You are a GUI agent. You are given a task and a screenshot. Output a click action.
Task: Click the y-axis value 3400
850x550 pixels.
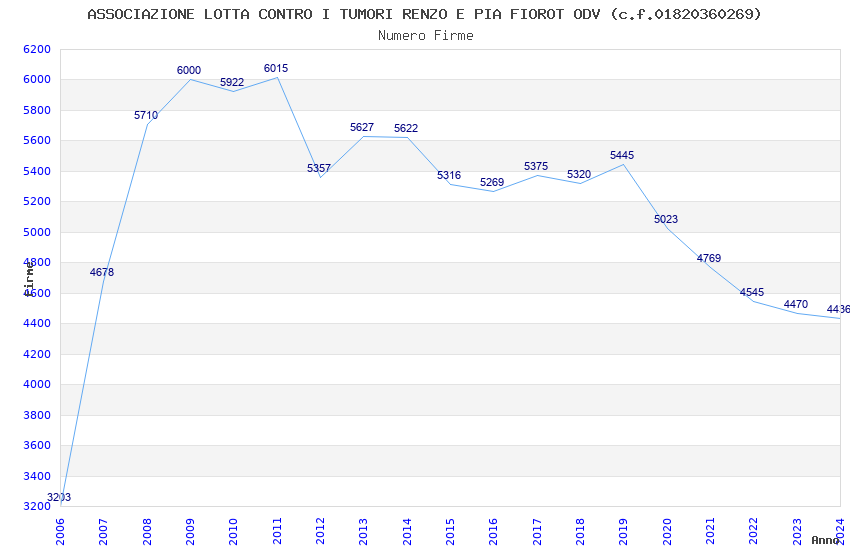[37, 476]
